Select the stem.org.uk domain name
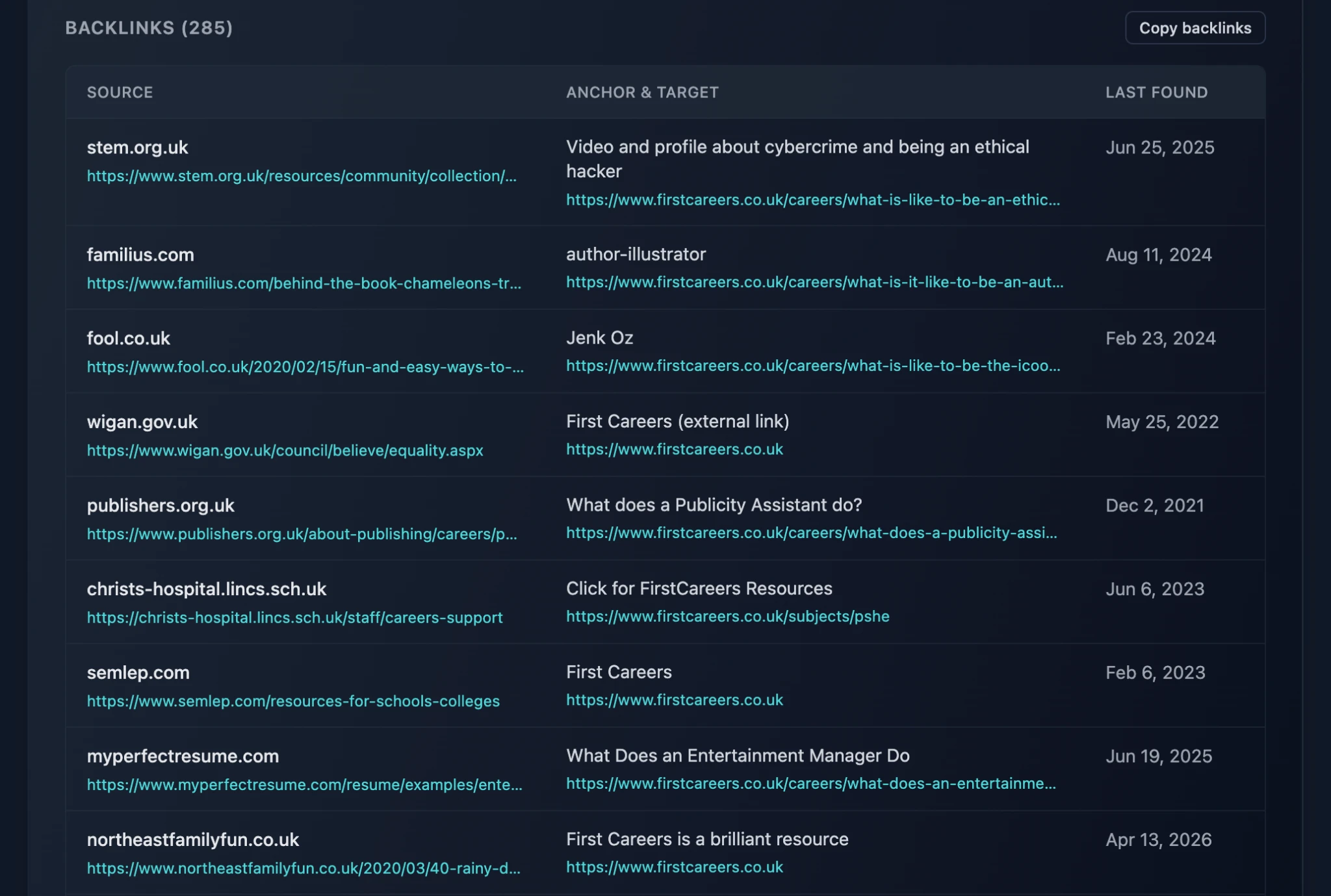The height and width of the screenshot is (896, 1331). 137,147
